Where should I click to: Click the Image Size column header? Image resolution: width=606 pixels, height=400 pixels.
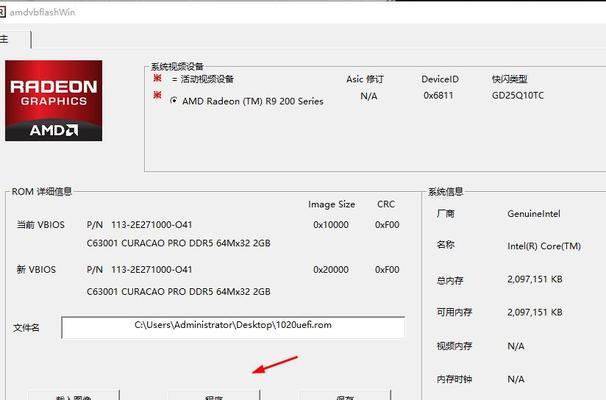[x=332, y=204]
